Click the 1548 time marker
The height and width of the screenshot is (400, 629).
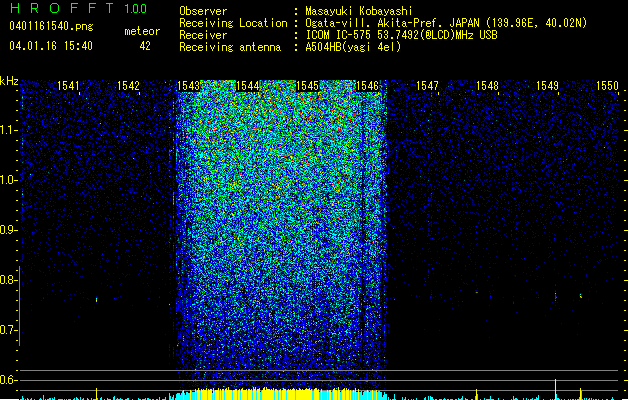pos(487,85)
